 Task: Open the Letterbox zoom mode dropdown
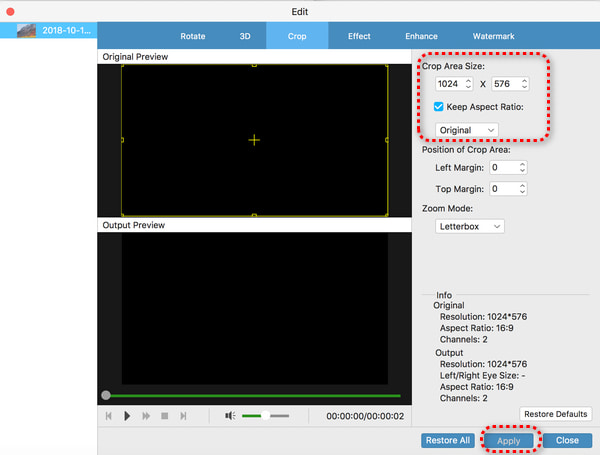point(470,227)
